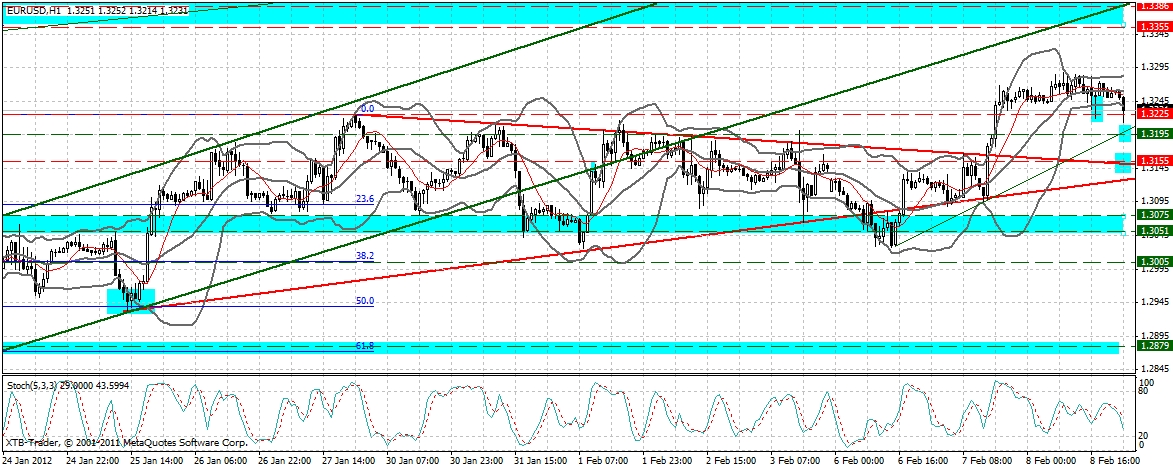Viewport: 1173px width, 468px height.
Task: Select the Fibonacci 38.2 level label
Action: pyautogui.click(x=364, y=256)
